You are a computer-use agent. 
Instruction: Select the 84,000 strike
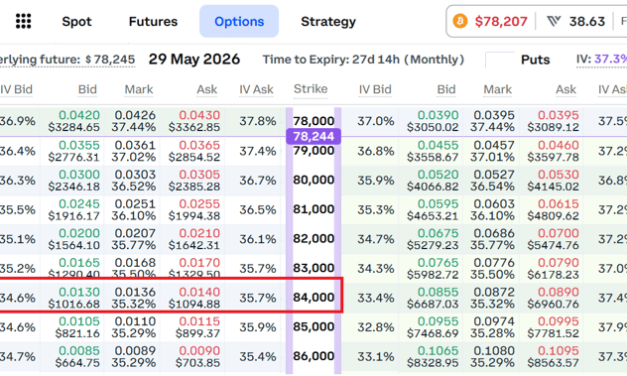(314, 298)
